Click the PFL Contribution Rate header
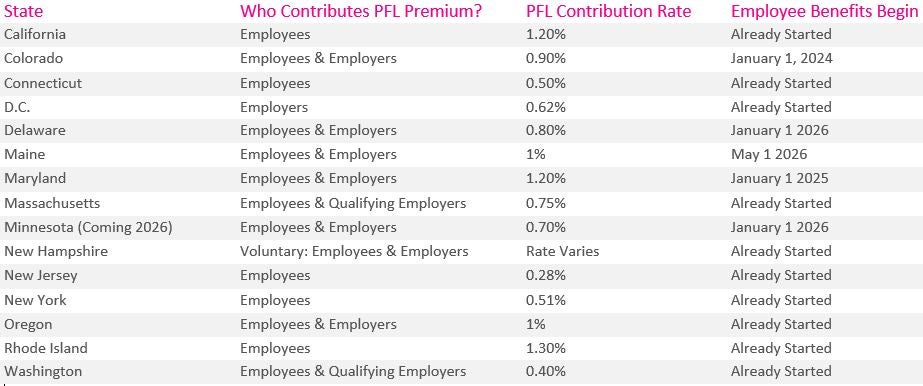The height and width of the screenshot is (386, 923). click(x=609, y=11)
